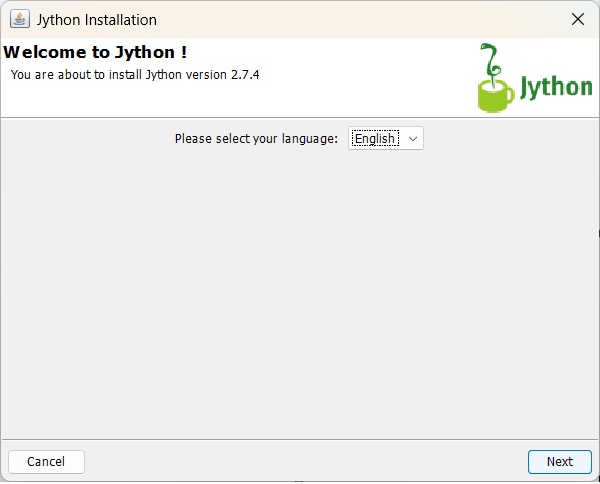Click the green mug in the Jython logo
This screenshot has height=484, width=600.
[495, 96]
